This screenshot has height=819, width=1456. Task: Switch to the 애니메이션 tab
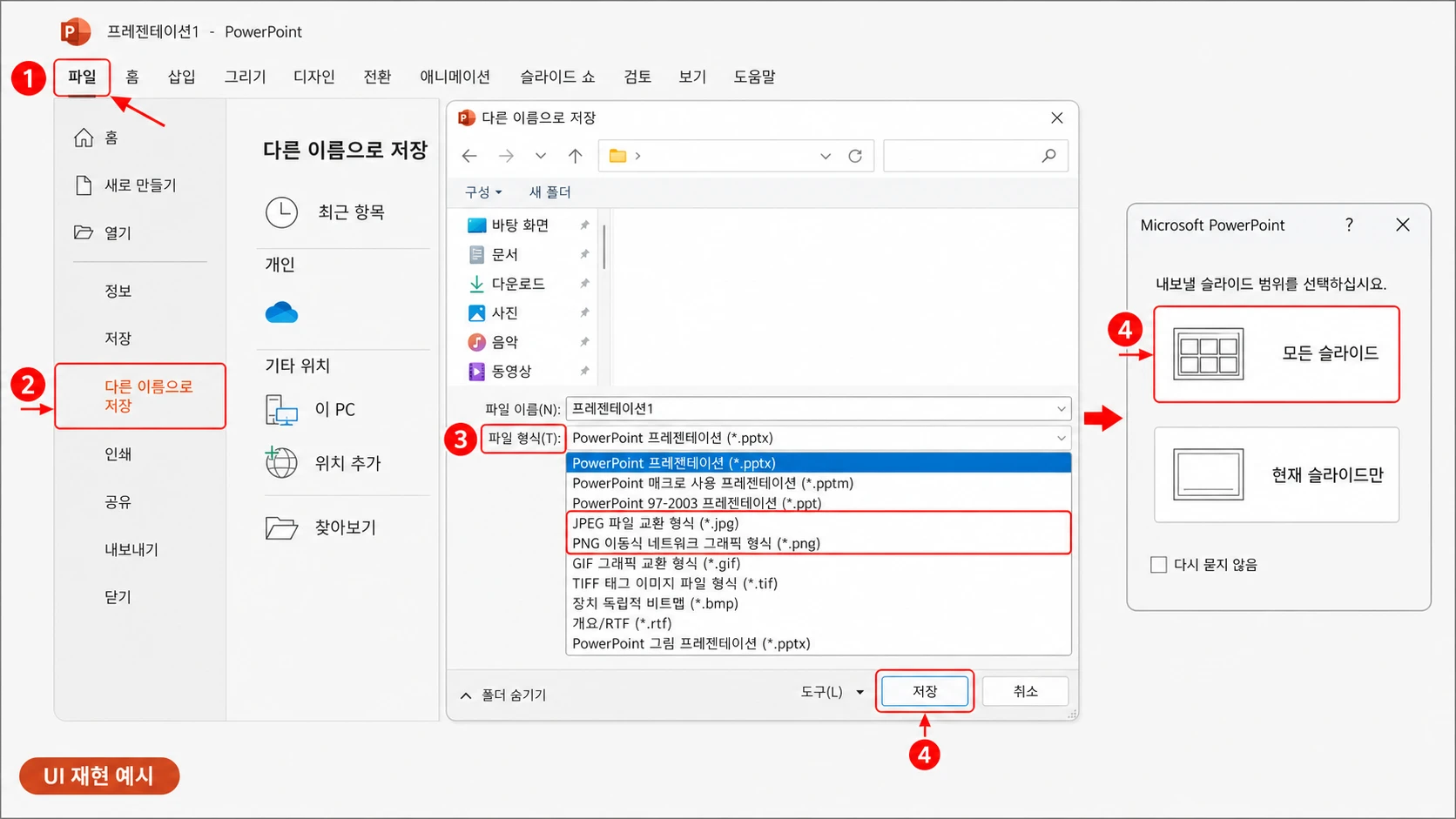pyautogui.click(x=455, y=77)
